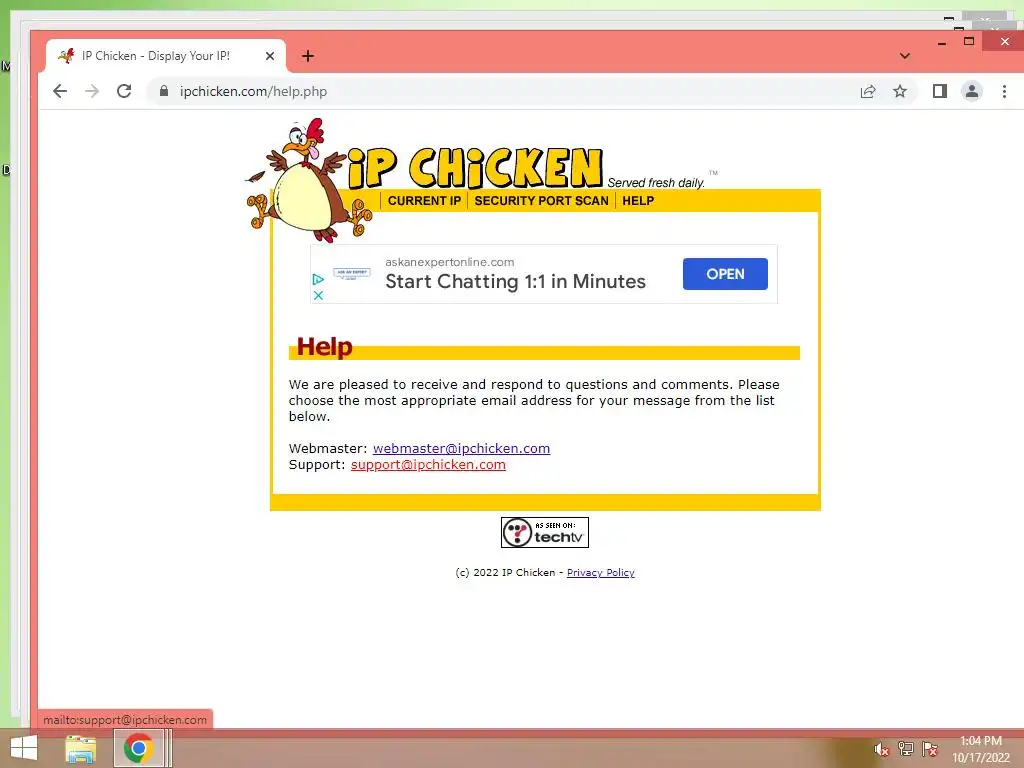Open the Windows Start menu
The width and height of the screenshot is (1024, 768).
[x=24, y=748]
